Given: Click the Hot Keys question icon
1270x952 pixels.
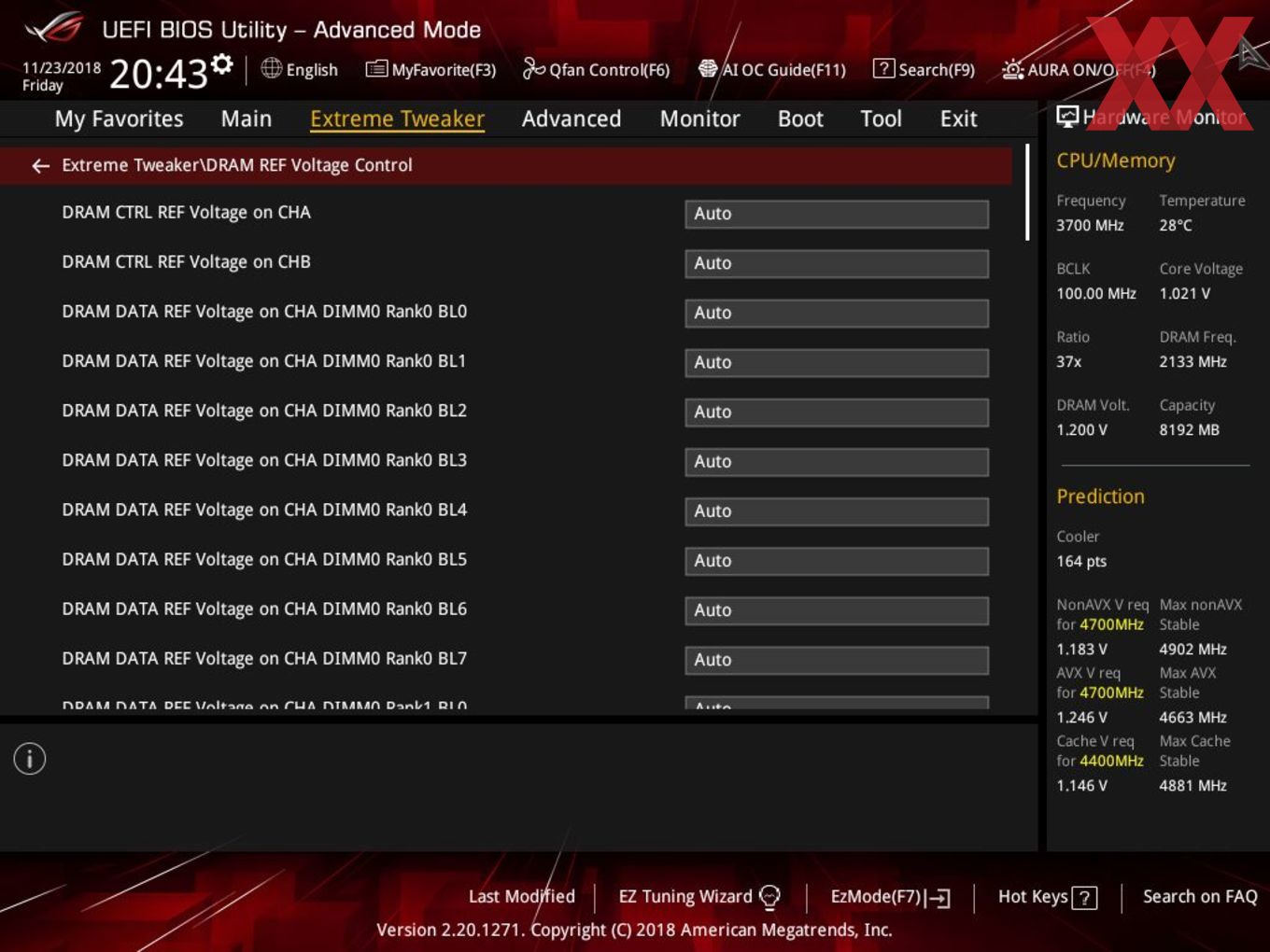Looking at the screenshot, I should click(1084, 898).
